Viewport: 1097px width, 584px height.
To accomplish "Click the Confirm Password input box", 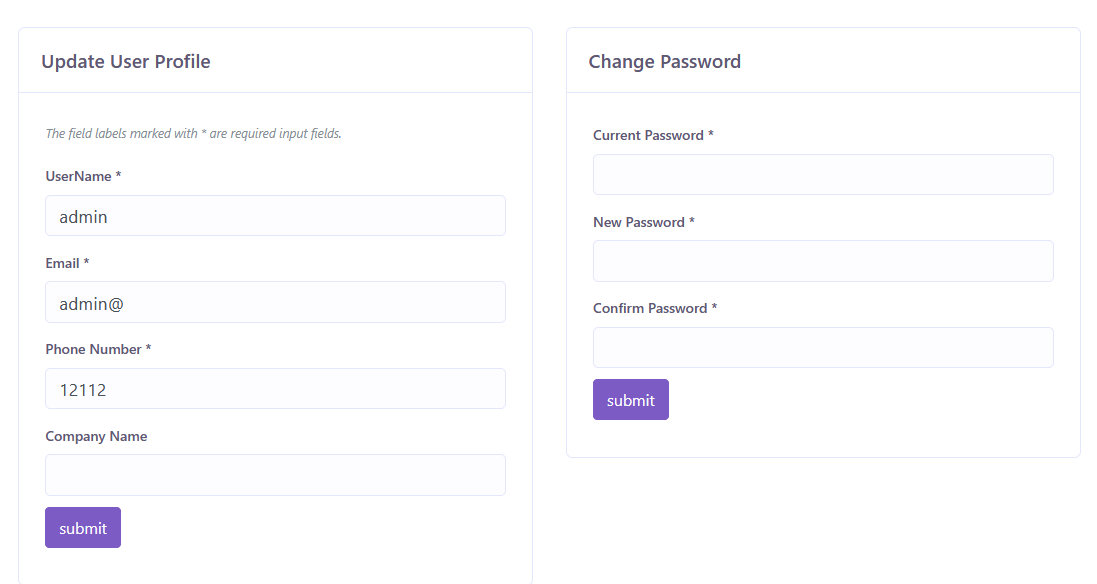I will click(823, 347).
